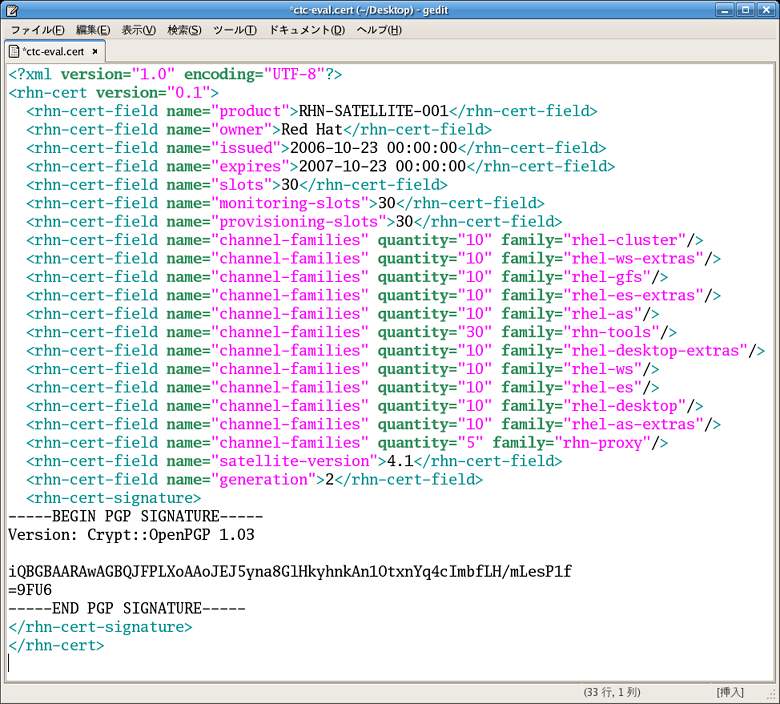The height and width of the screenshot is (704, 780).
Task: Click the xml encoding value UTF-8
Action: tap(294, 74)
